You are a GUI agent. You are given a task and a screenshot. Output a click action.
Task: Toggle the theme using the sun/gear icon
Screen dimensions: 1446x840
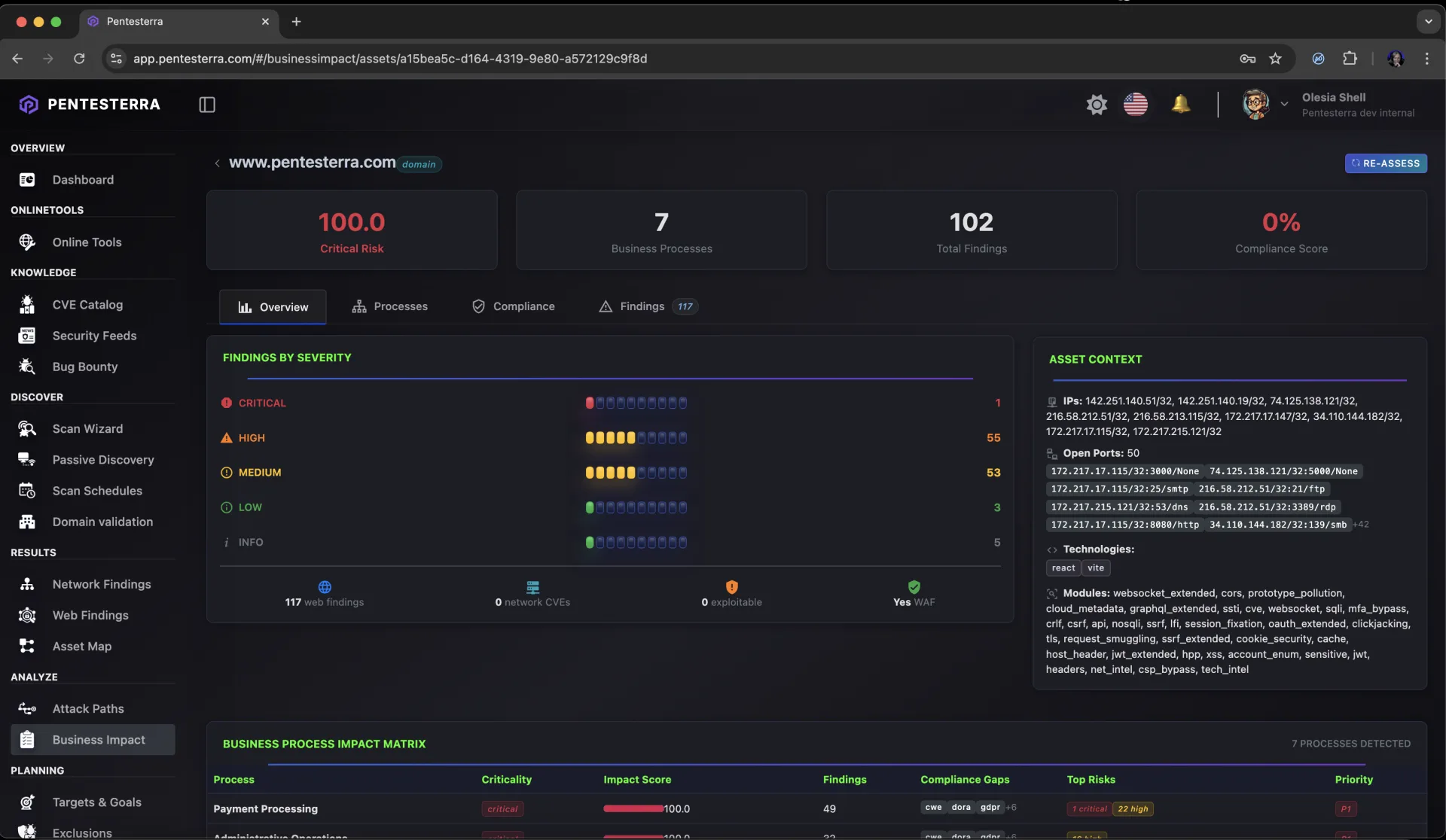click(1097, 105)
